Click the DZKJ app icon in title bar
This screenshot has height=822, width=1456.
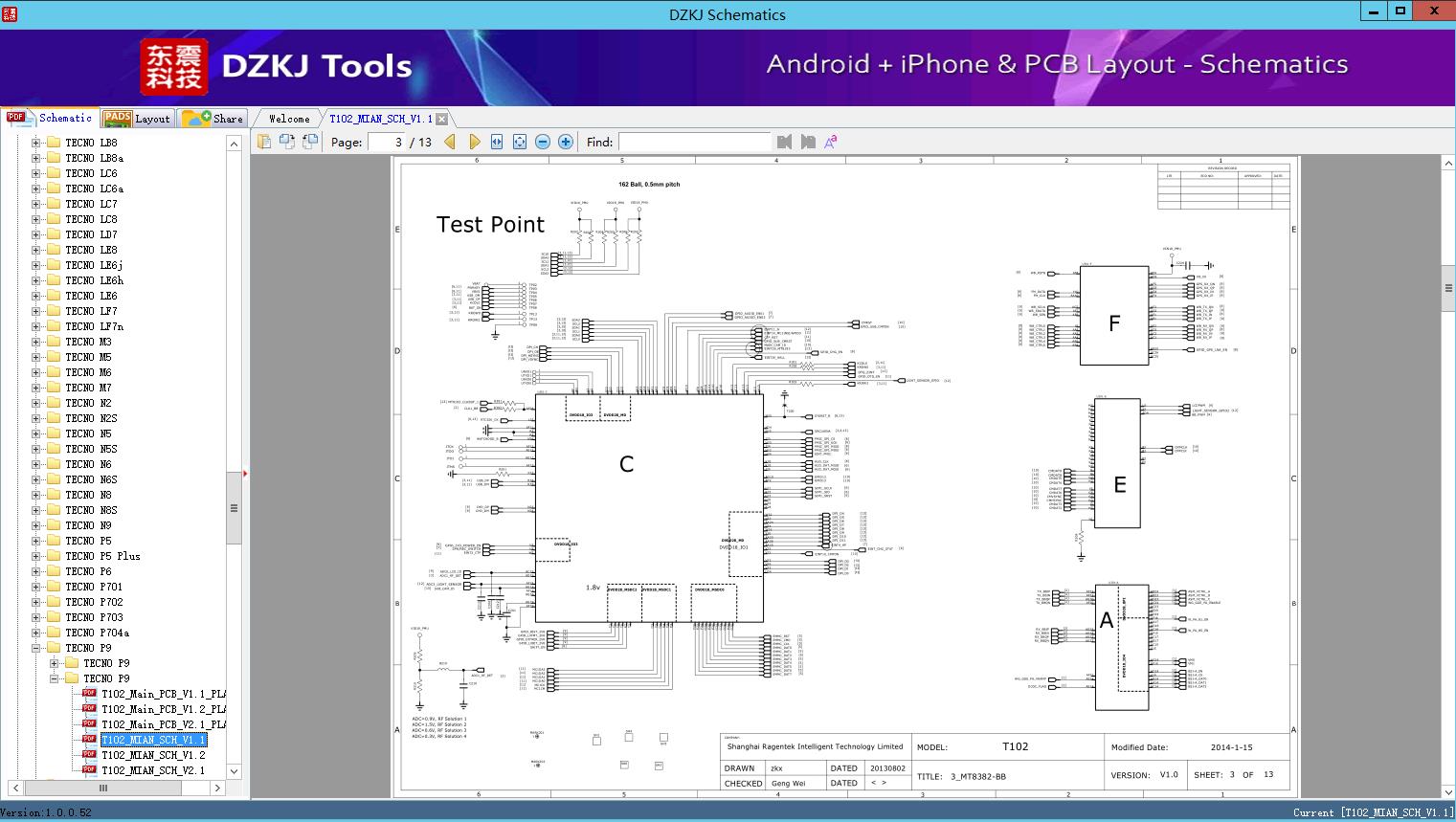tap(10, 13)
